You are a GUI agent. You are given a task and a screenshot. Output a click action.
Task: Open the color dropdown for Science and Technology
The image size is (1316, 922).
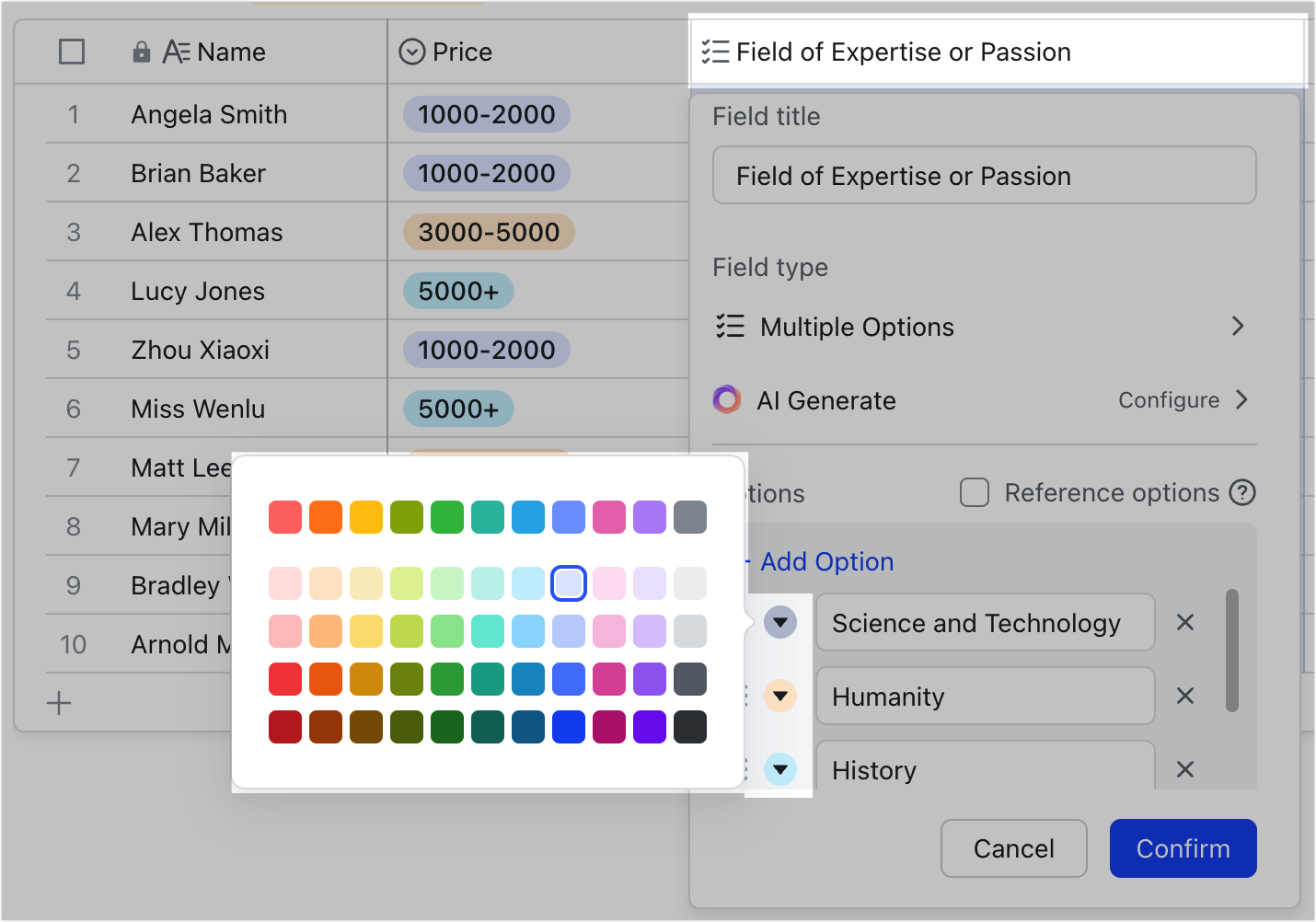click(x=780, y=622)
